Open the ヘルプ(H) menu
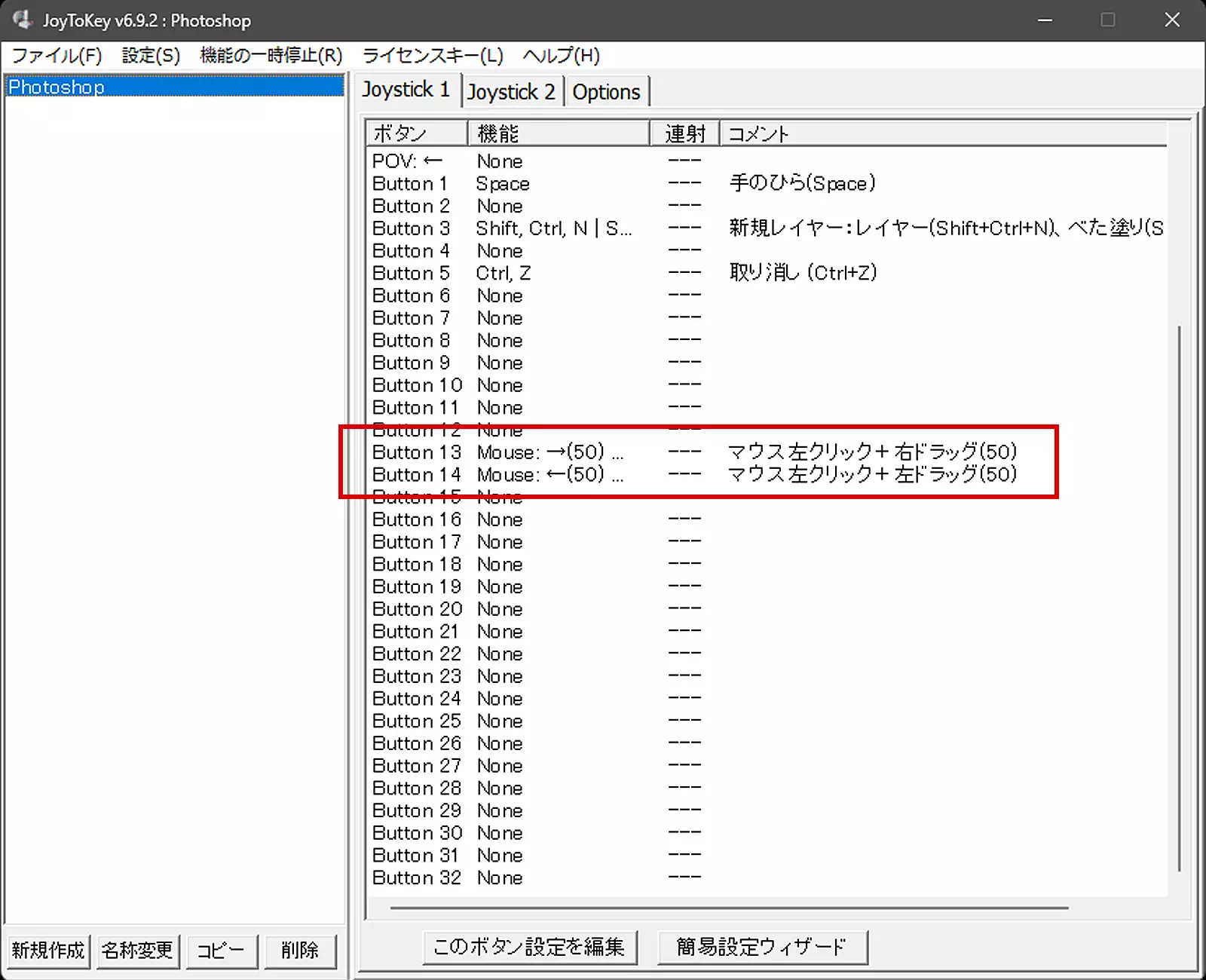 pos(562,56)
